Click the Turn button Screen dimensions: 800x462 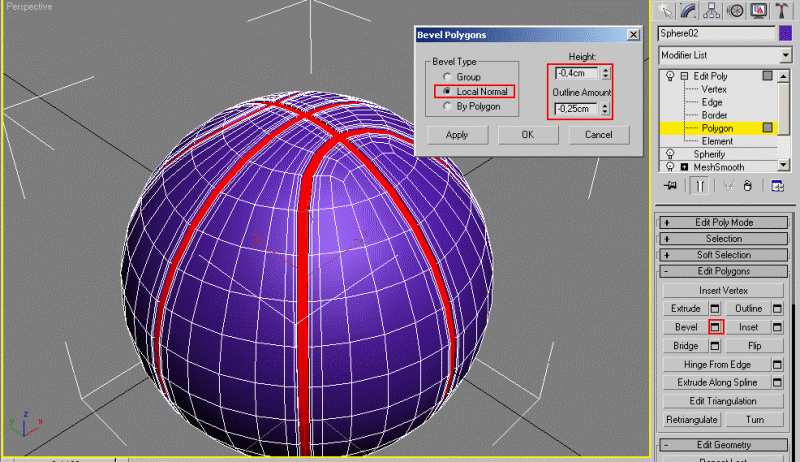coord(754,420)
